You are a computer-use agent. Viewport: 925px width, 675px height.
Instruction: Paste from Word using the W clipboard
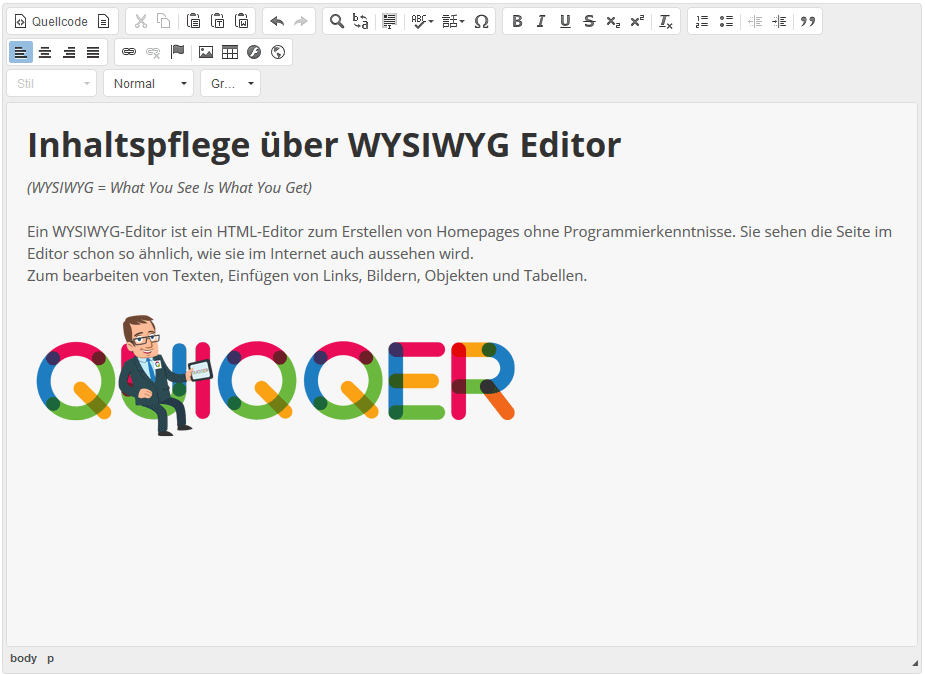click(x=242, y=22)
